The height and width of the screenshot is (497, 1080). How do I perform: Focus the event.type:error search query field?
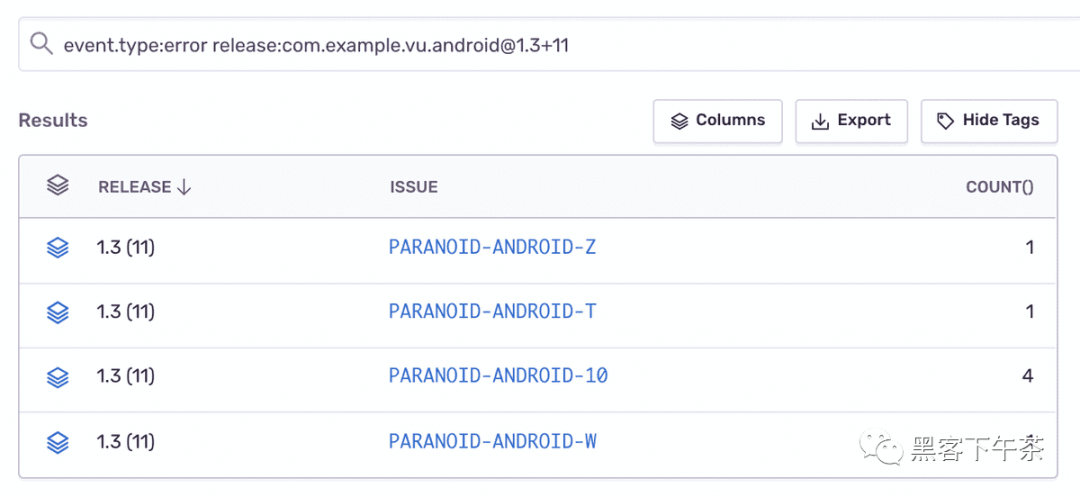click(x=549, y=45)
